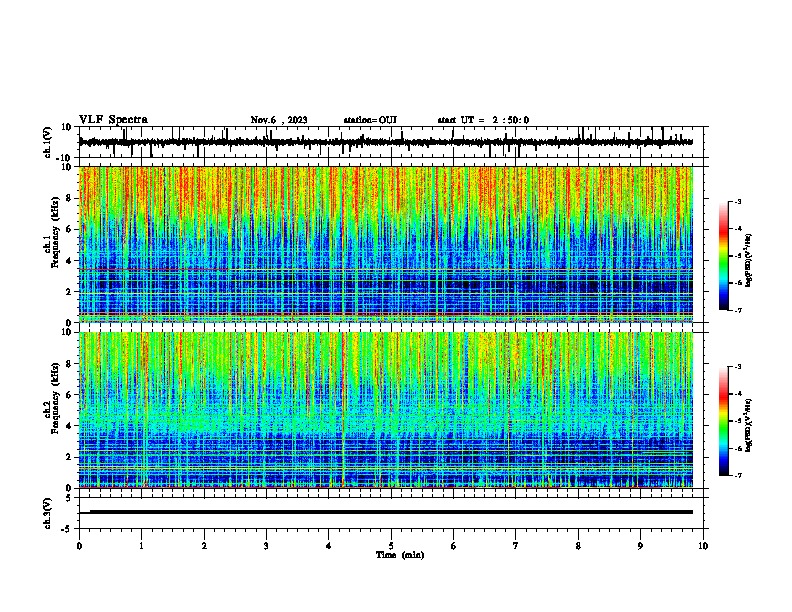Click the "Time (min)" axis title
Viewport: 792px width, 612px height.
pos(400,555)
